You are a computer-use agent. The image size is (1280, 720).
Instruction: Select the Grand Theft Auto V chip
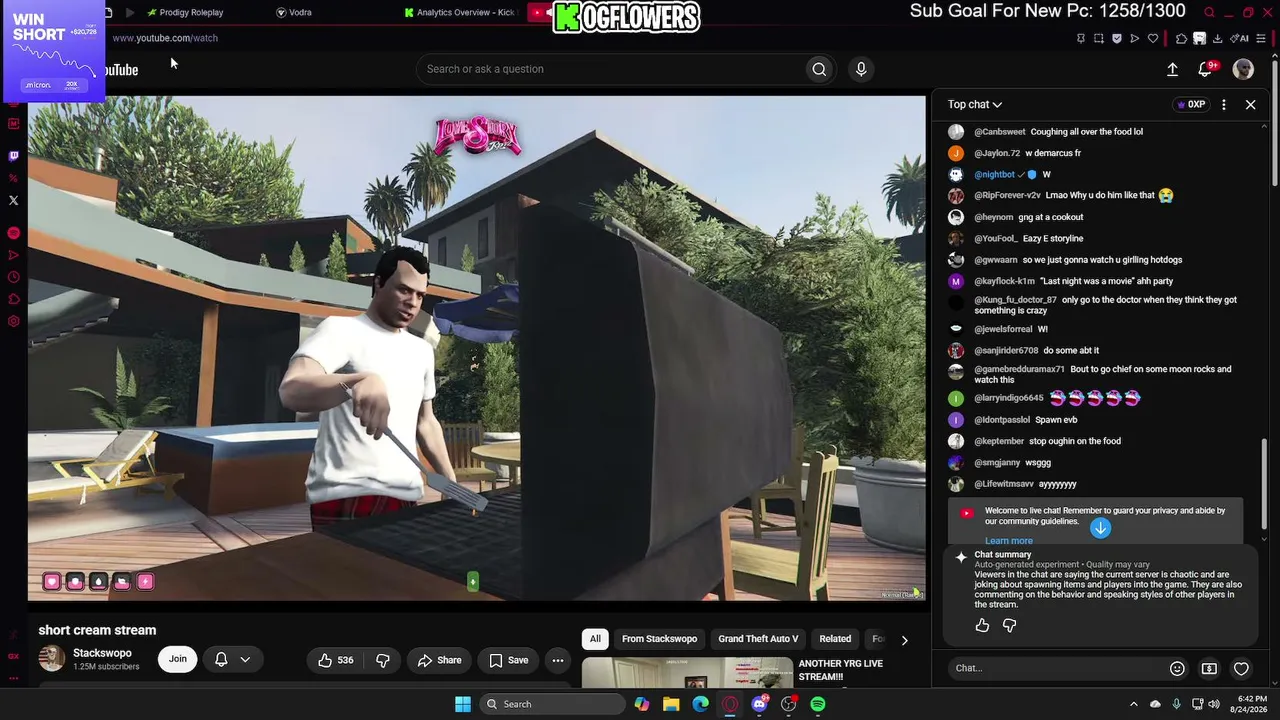(x=758, y=639)
